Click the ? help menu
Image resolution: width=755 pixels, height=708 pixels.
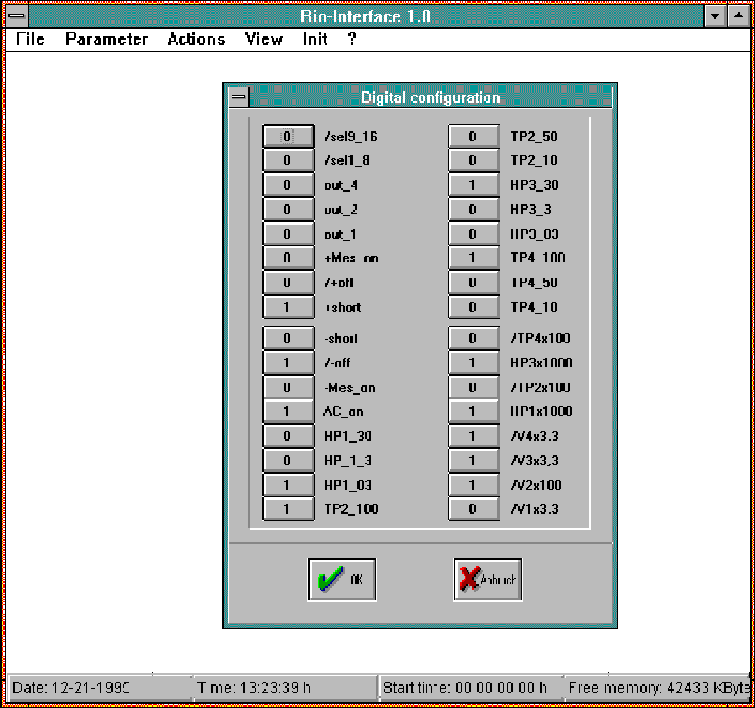[352, 40]
